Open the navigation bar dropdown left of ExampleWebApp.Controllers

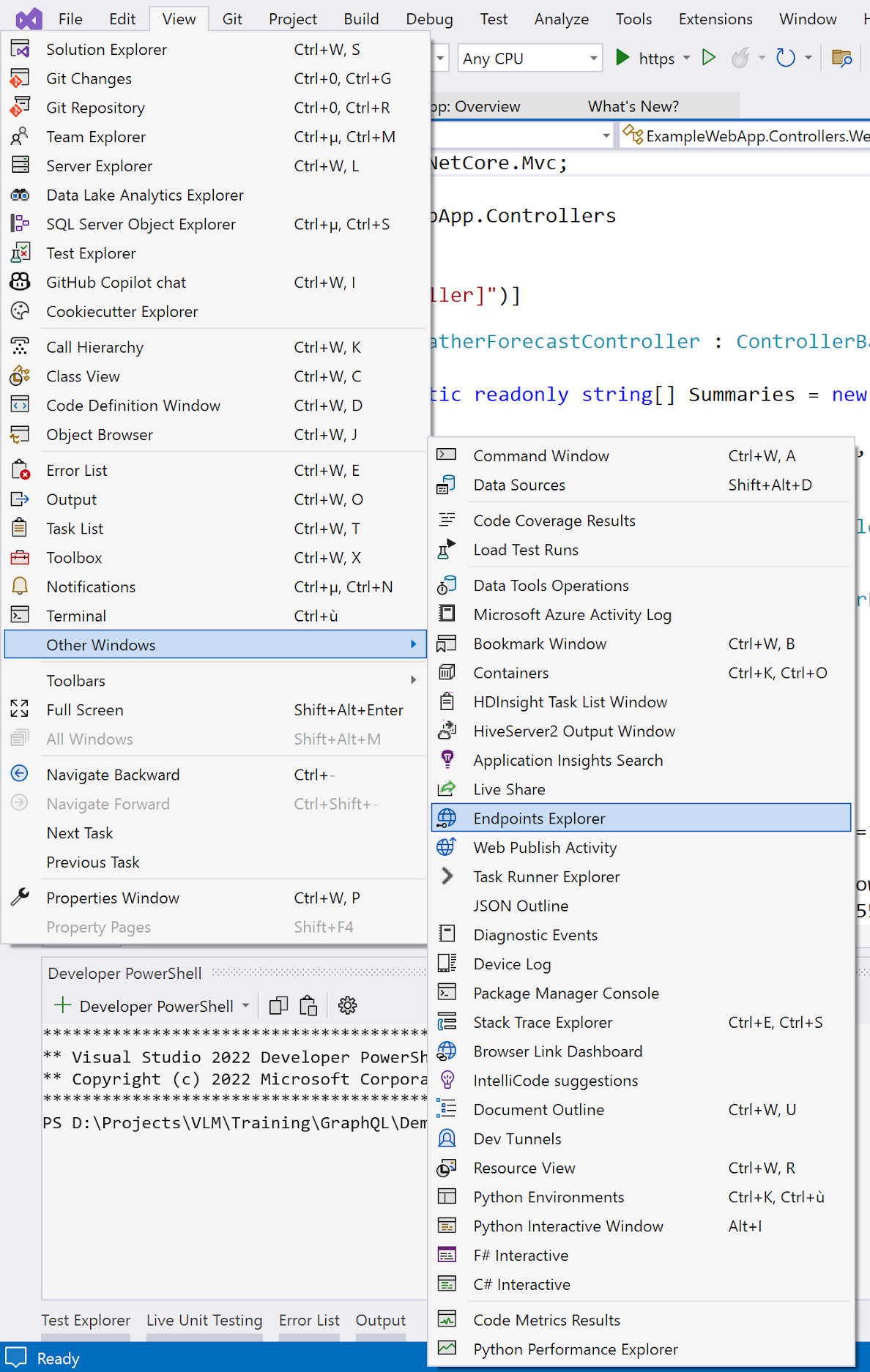coord(606,135)
